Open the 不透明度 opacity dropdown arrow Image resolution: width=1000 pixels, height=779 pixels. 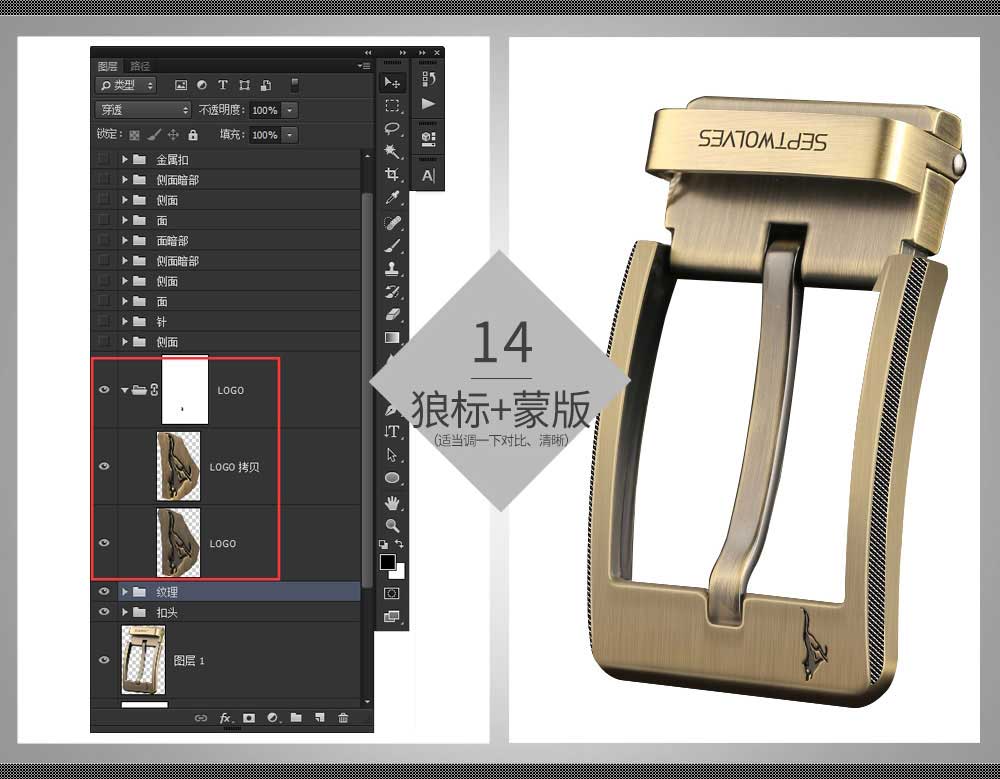pos(290,110)
